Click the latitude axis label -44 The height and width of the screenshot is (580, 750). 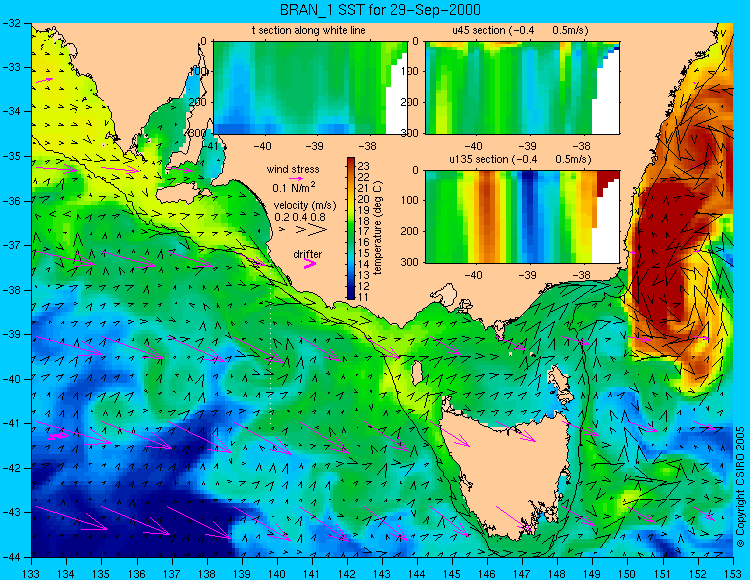click(x=12, y=557)
